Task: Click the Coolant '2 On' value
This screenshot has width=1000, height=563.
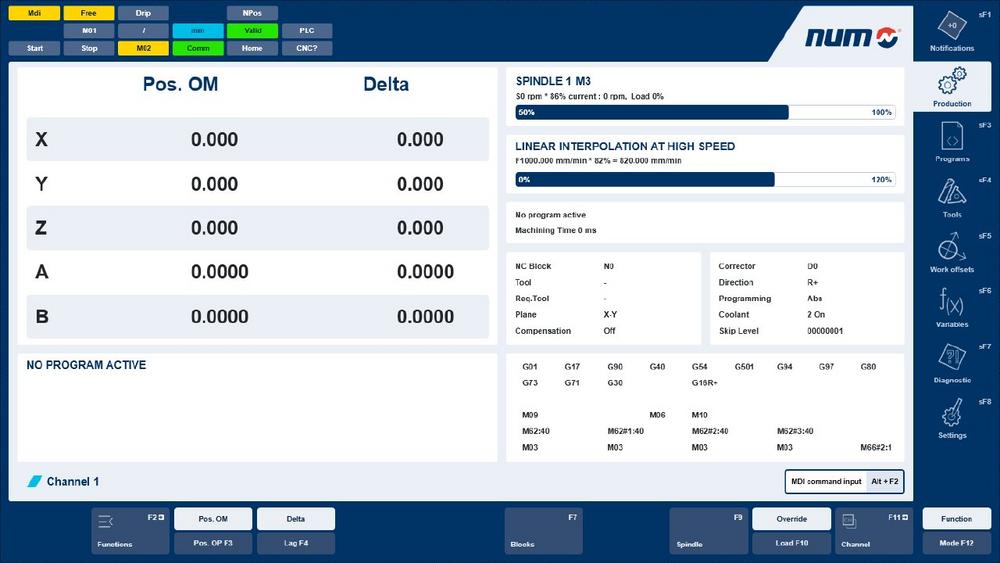Action: pyautogui.click(x=816, y=314)
